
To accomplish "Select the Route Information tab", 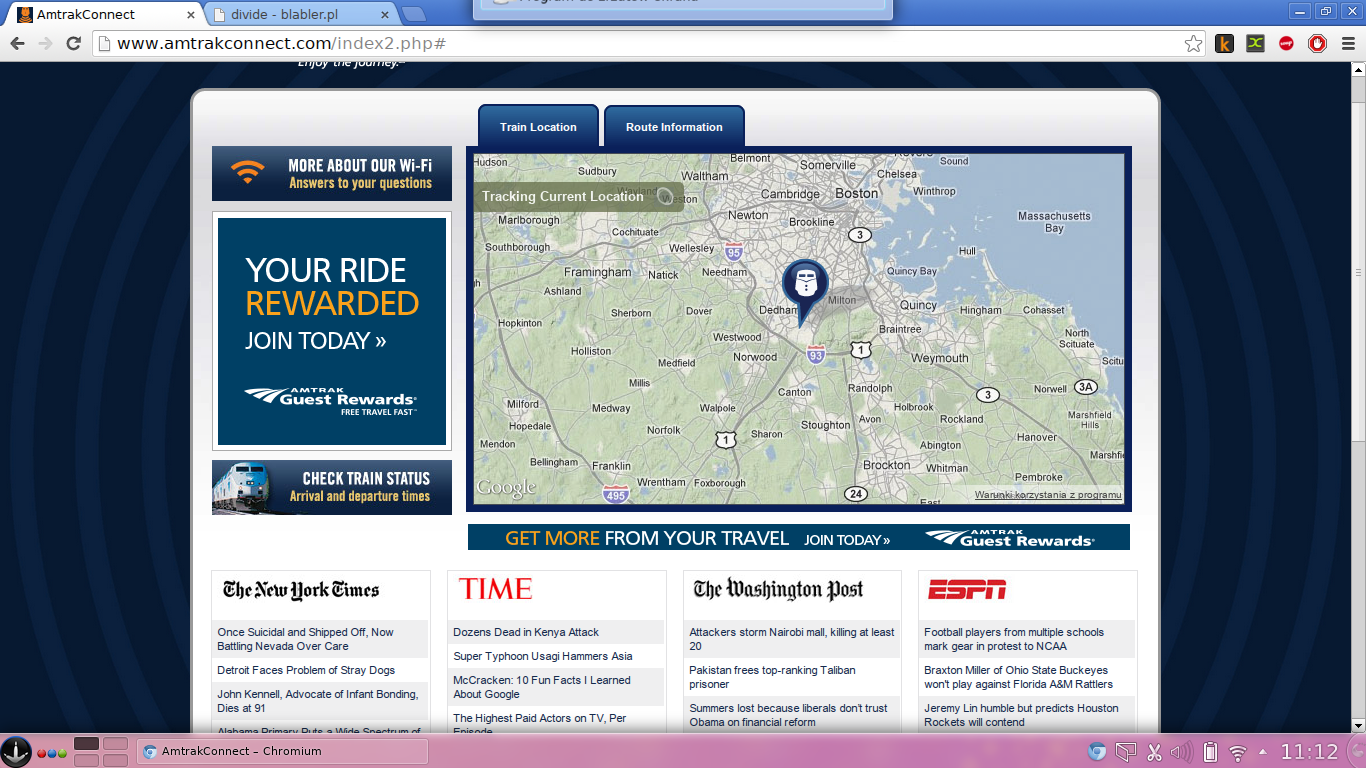I will 674,127.
